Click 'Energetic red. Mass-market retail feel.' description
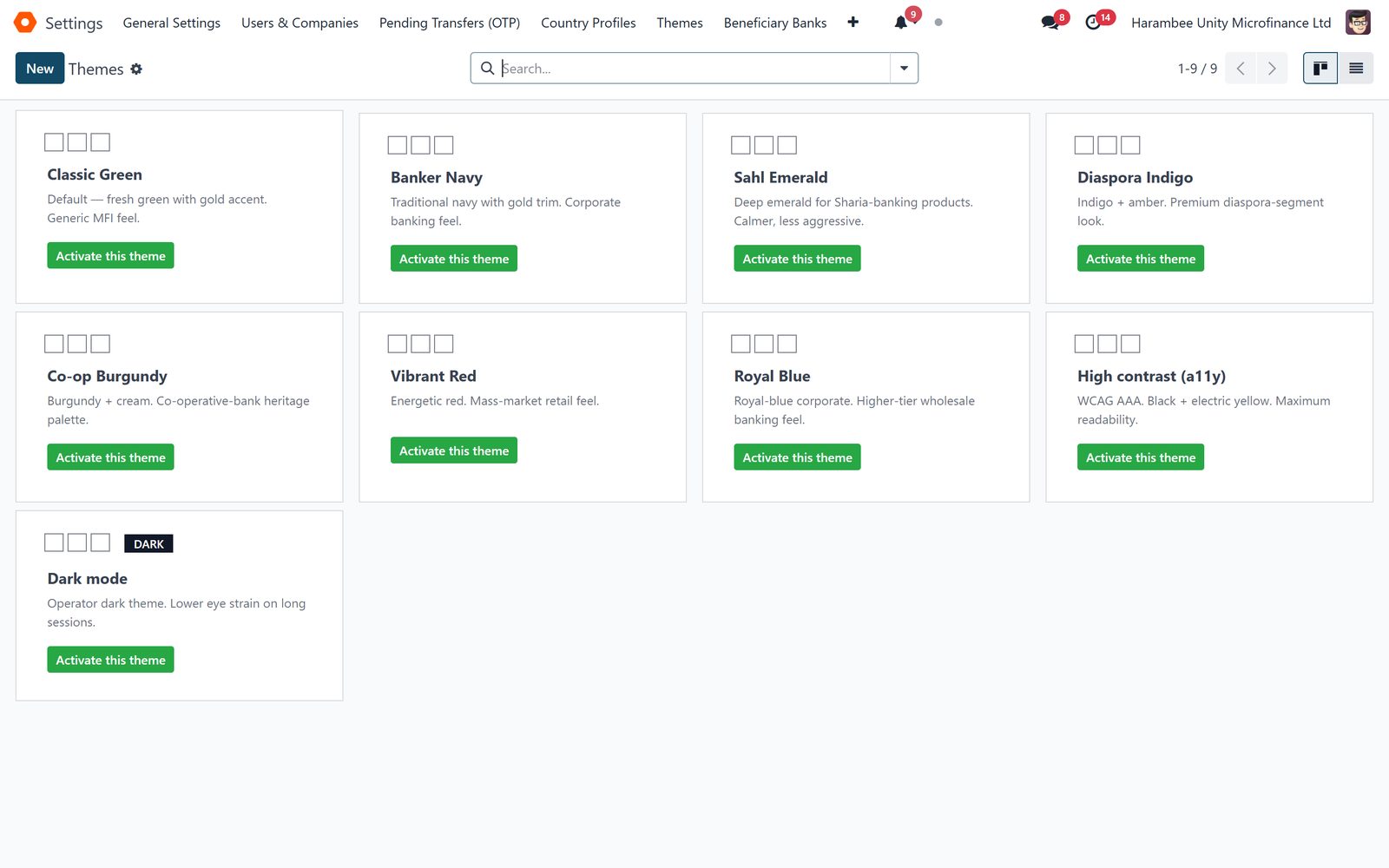Image resolution: width=1389 pixels, height=868 pixels. (x=495, y=401)
